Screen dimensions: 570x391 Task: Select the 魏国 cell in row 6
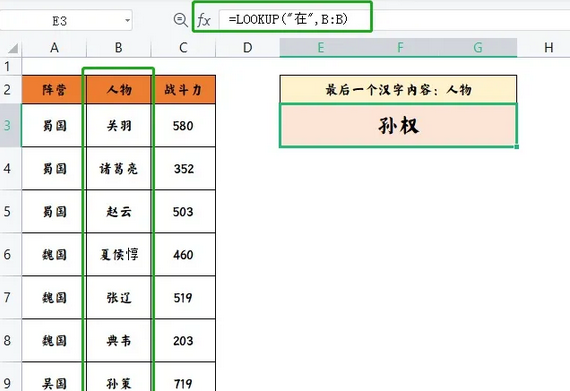(x=54, y=254)
